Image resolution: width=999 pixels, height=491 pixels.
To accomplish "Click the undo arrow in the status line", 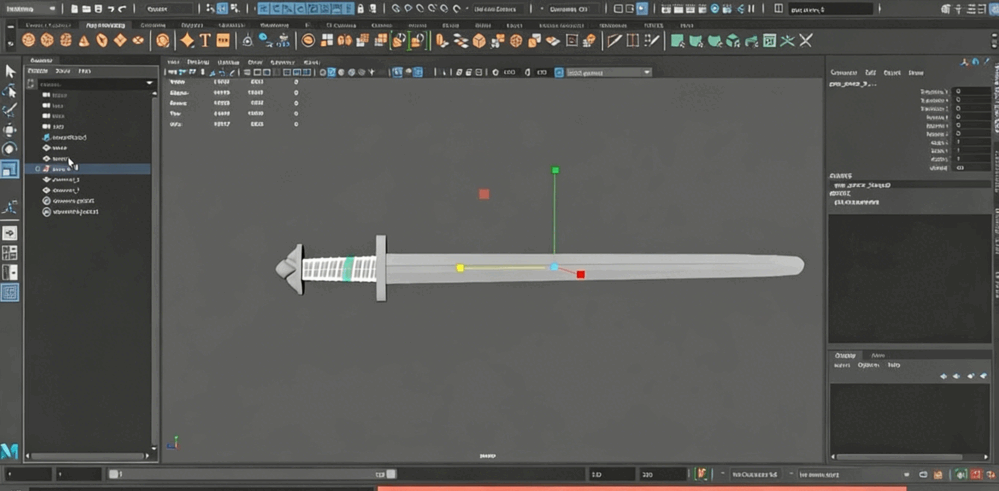I will pyautogui.click(x=109, y=9).
